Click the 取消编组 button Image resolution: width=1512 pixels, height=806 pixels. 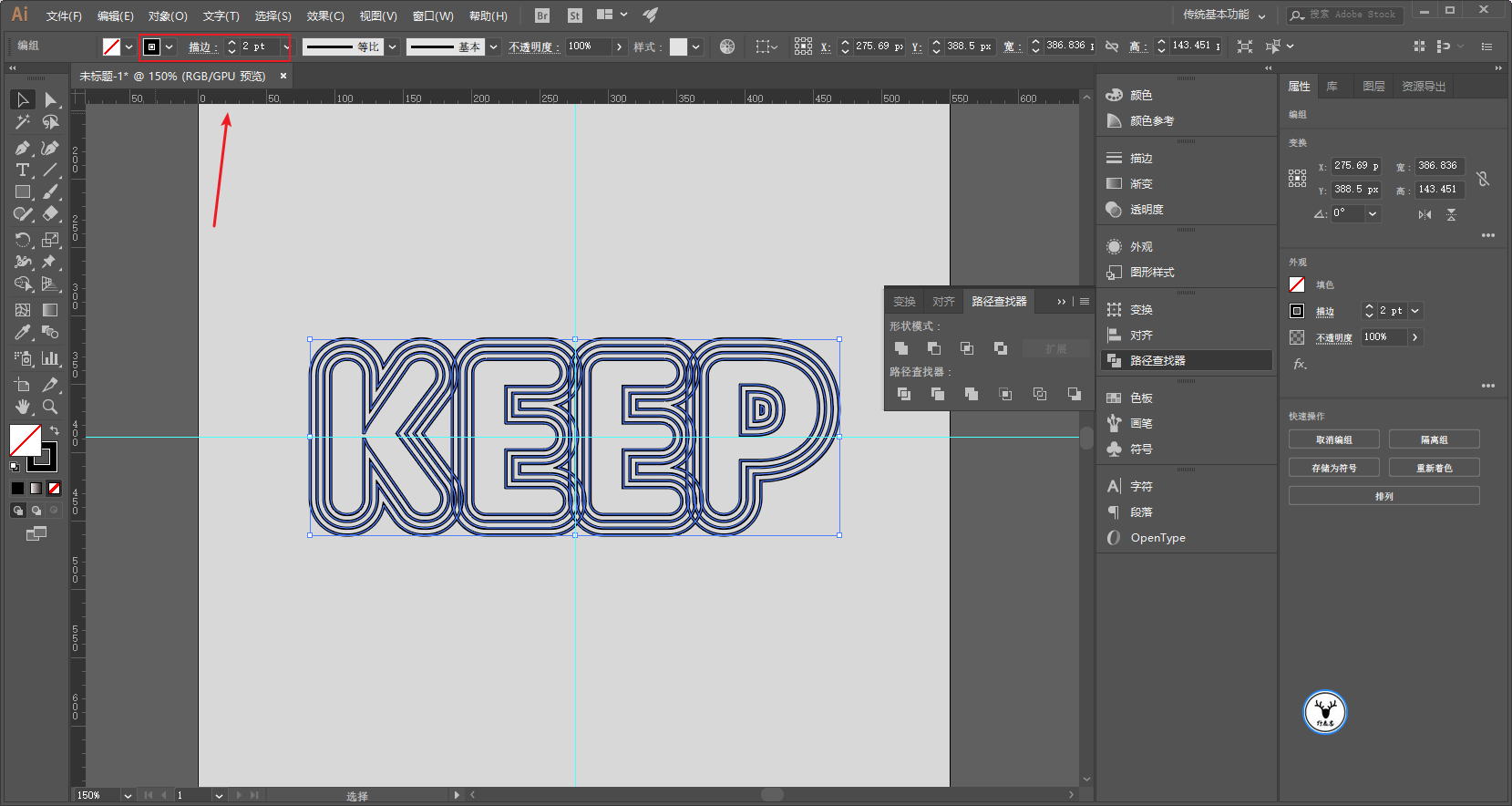pyautogui.click(x=1334, y=440)
